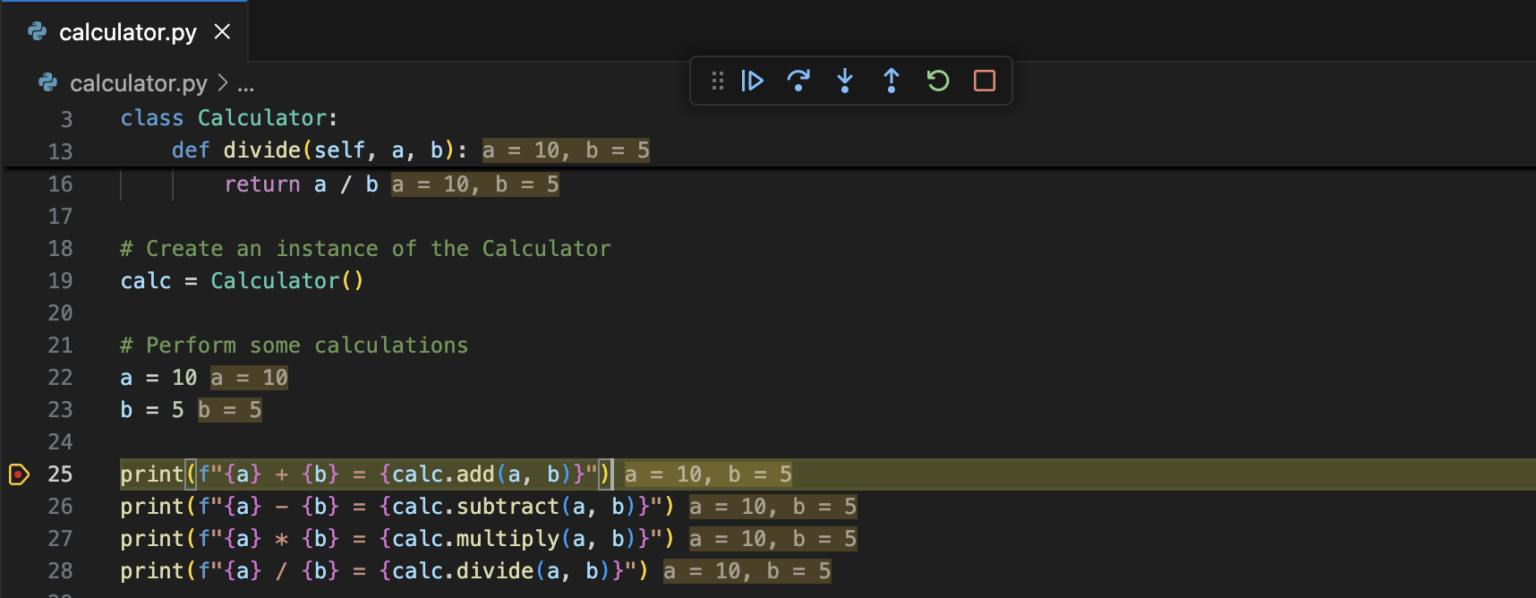Viewport: 1536px width, 598px height.
Task: Click the Continue button in the debug toolbar
Action: point(753,81)
